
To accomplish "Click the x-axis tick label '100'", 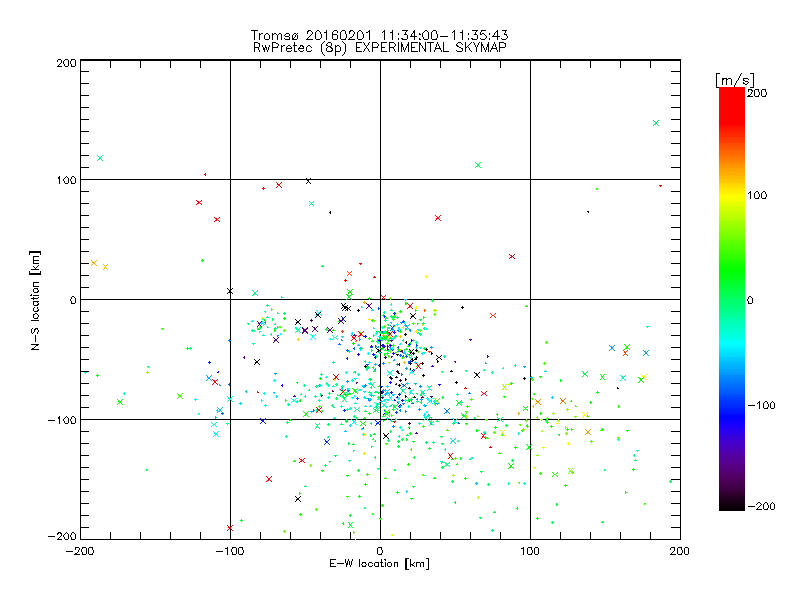I will point(530,551).
